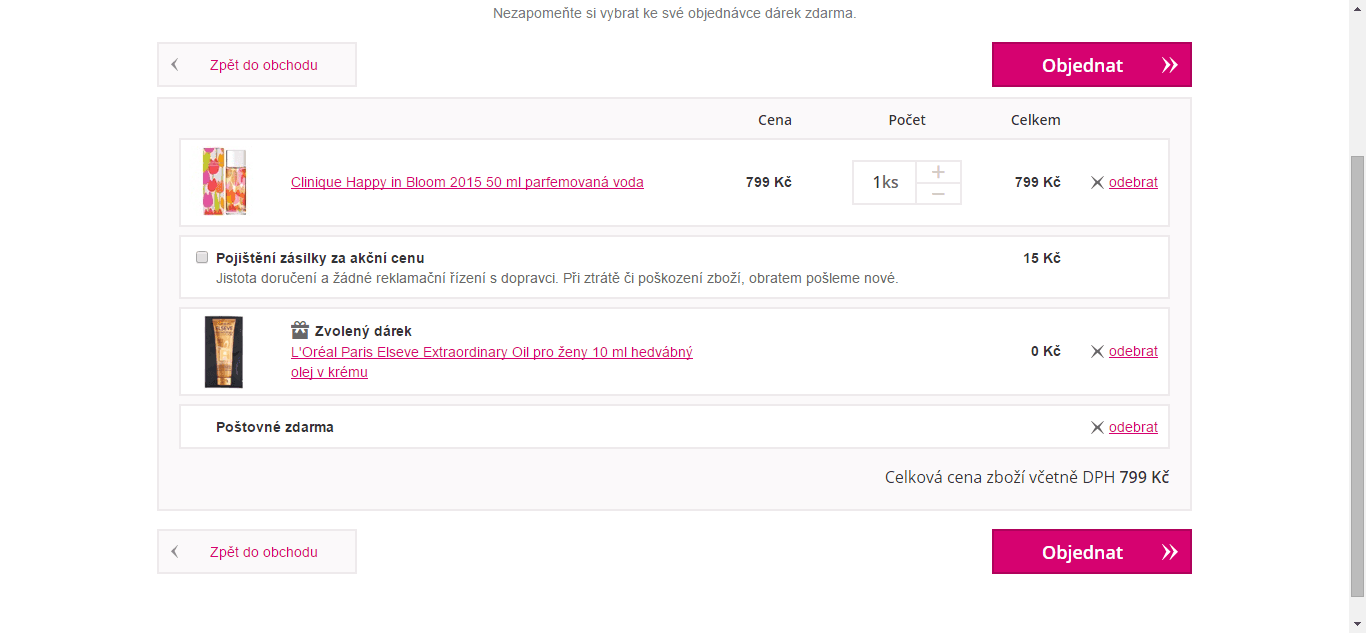Click left chevron on bottom Zpět button

pos(175,552)
